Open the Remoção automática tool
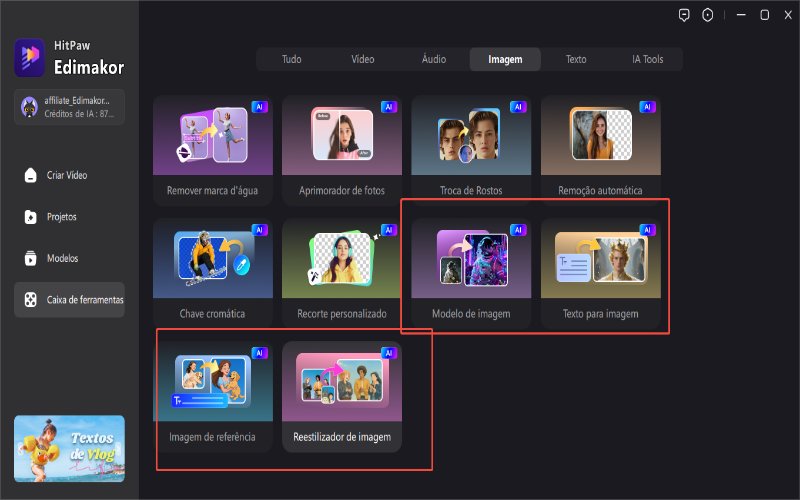The height and width of the screenshot is (500, 800). tap(601, 150)
